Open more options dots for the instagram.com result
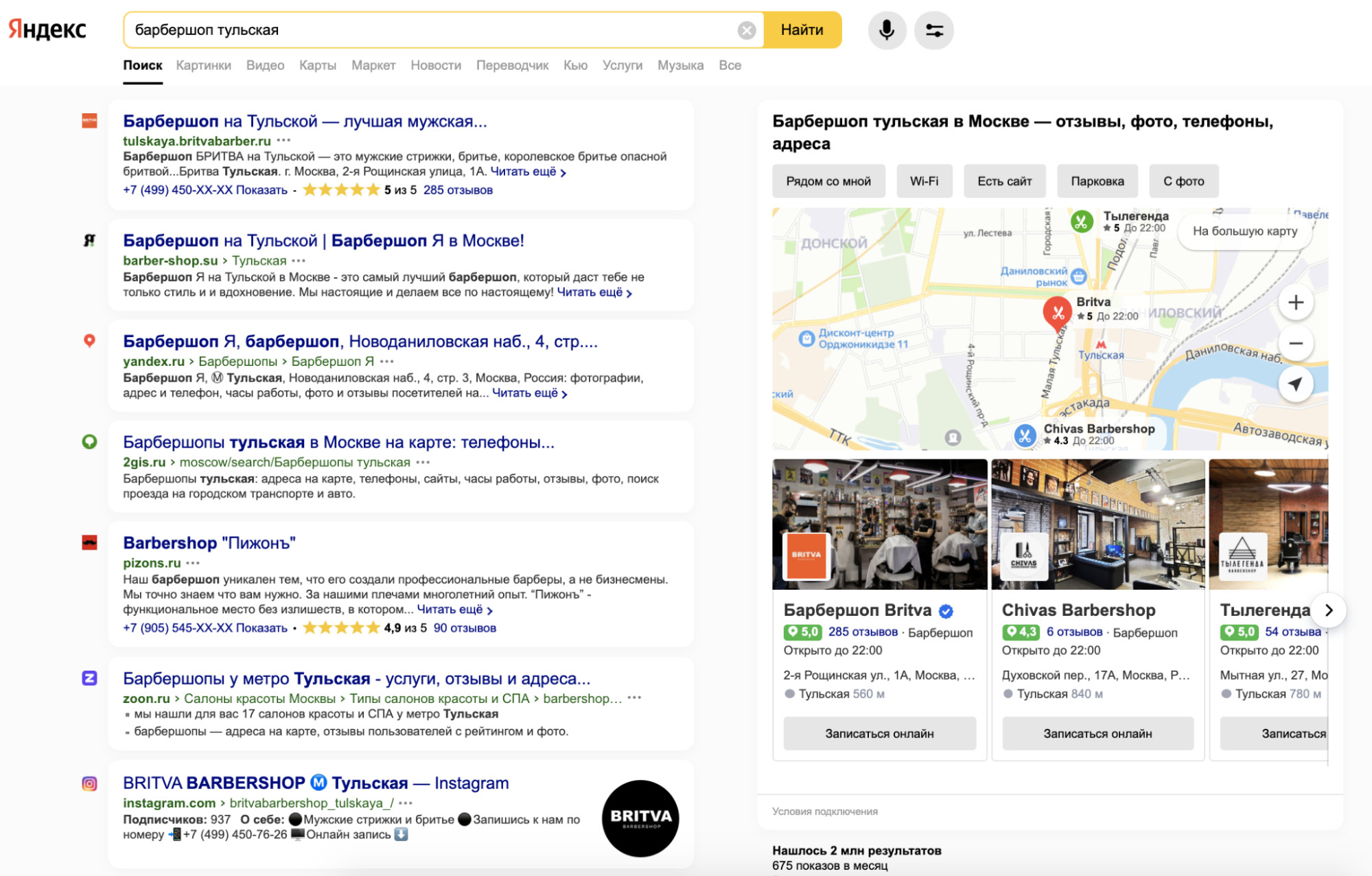1372x876 pixels. click(406, 803)
